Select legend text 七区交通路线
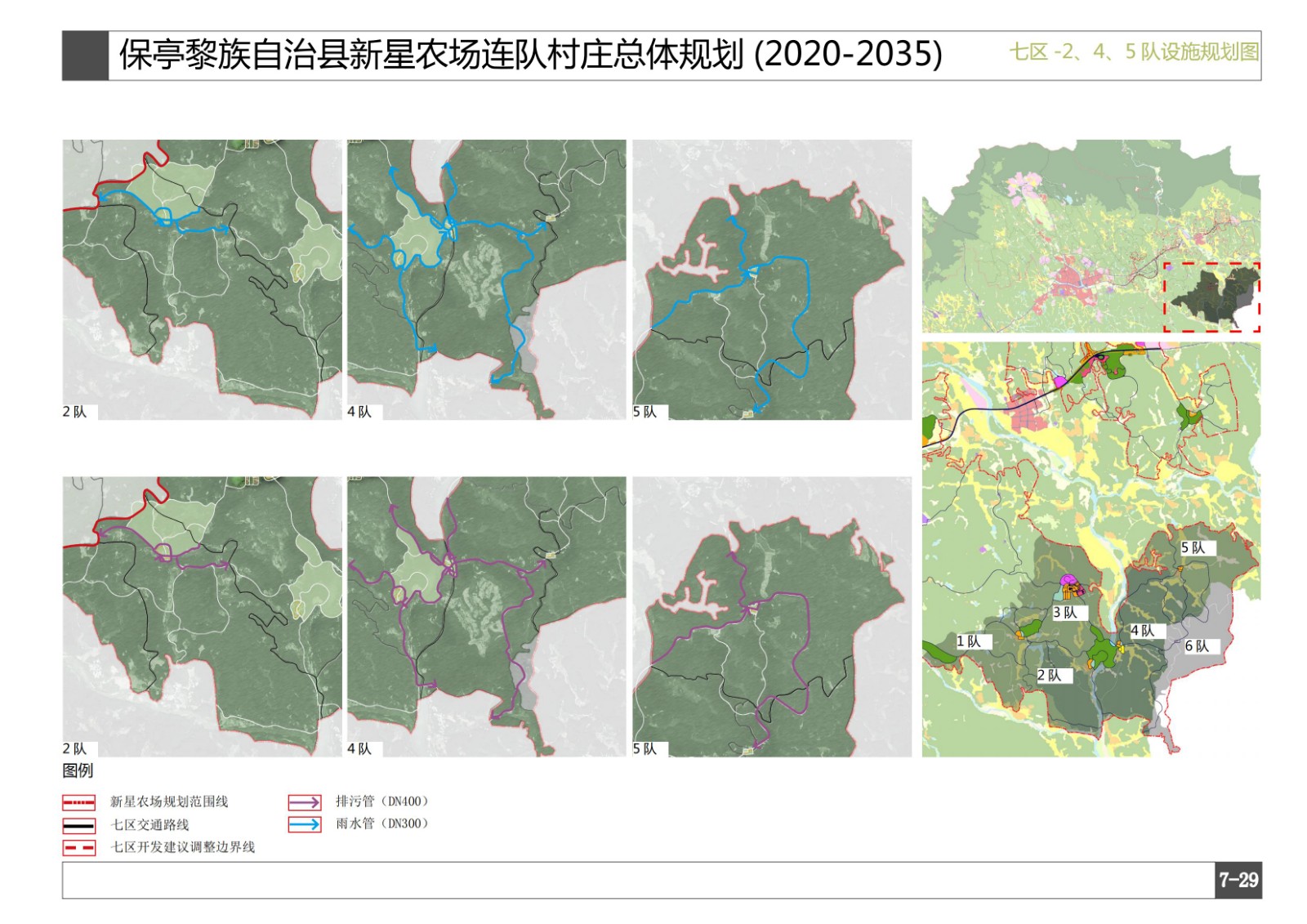1307x924 pixels. click(x=149, y=825)
